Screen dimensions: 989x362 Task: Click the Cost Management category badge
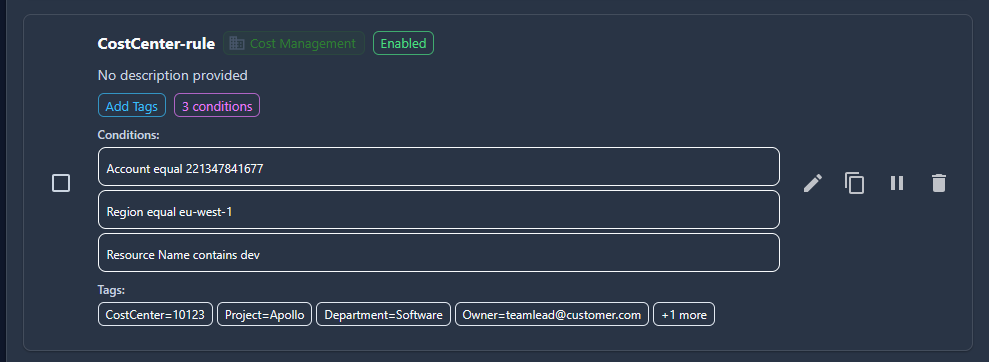coord(294,44)
